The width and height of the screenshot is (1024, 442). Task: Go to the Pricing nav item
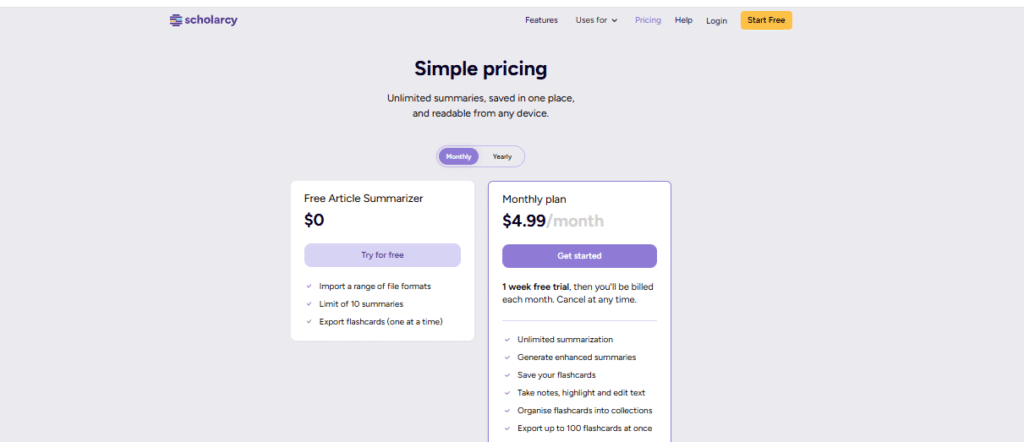pos(648,20)
